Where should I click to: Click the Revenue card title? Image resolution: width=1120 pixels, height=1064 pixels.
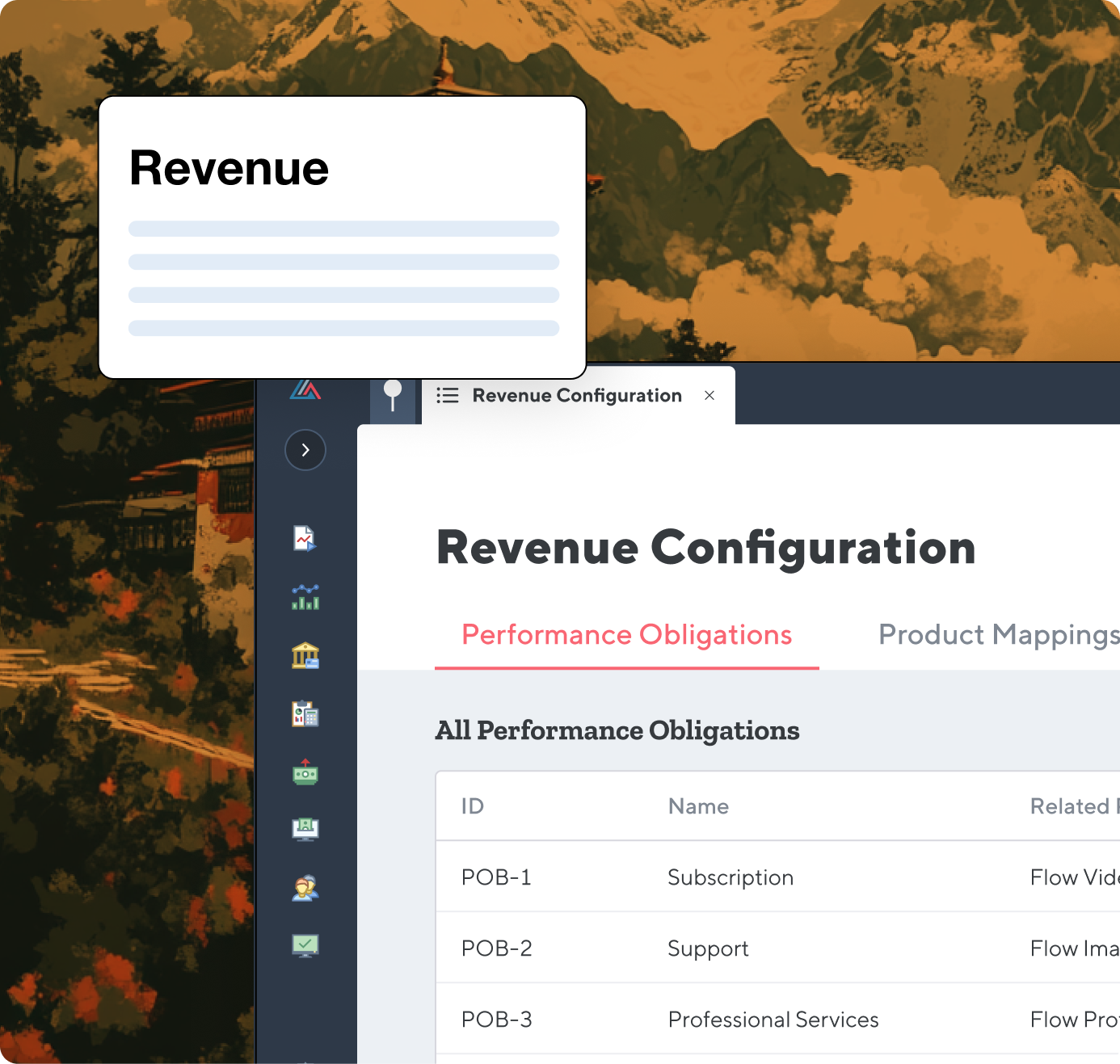(x=229, y=168)
